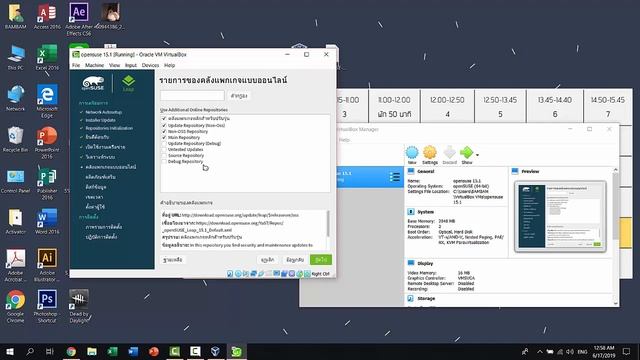Viewport: 640px width, 360px height.
Task: Open the File menu of the VM window
Action: 76,65
